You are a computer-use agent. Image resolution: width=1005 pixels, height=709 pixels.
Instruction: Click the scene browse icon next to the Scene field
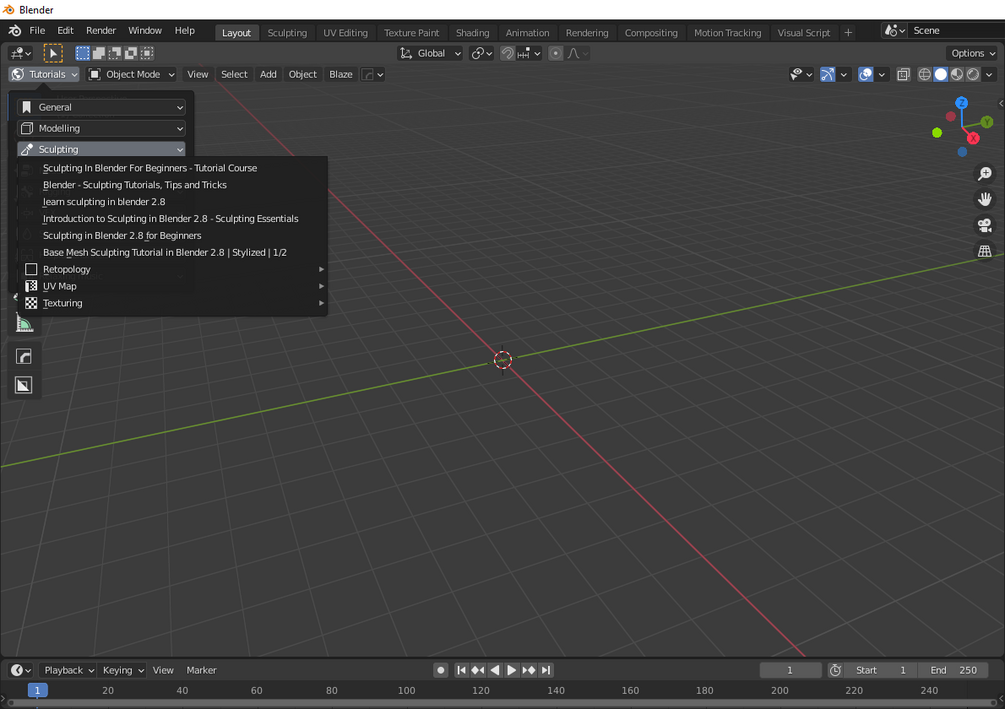[x=895, y=31]
